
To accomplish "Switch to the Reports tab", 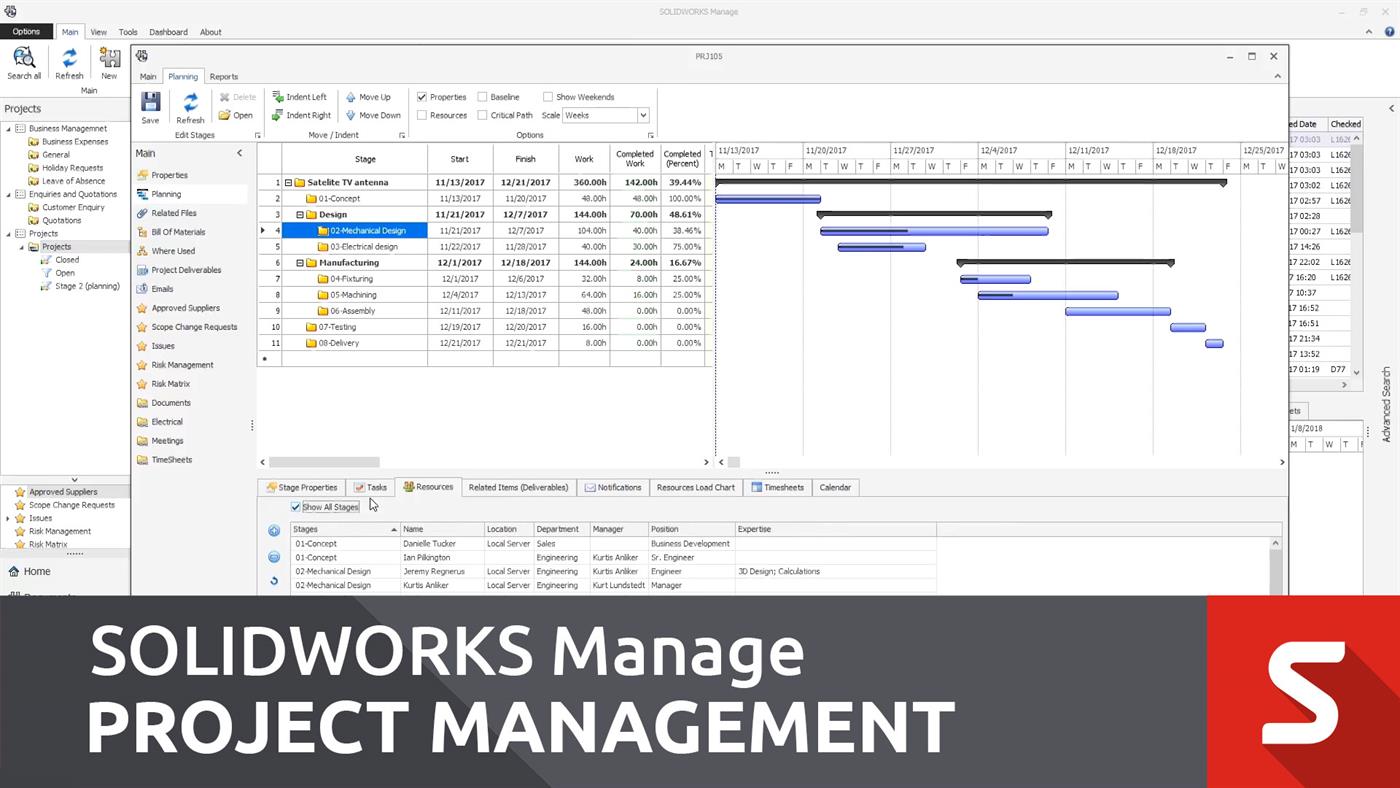I will click(x=223, y=76).
